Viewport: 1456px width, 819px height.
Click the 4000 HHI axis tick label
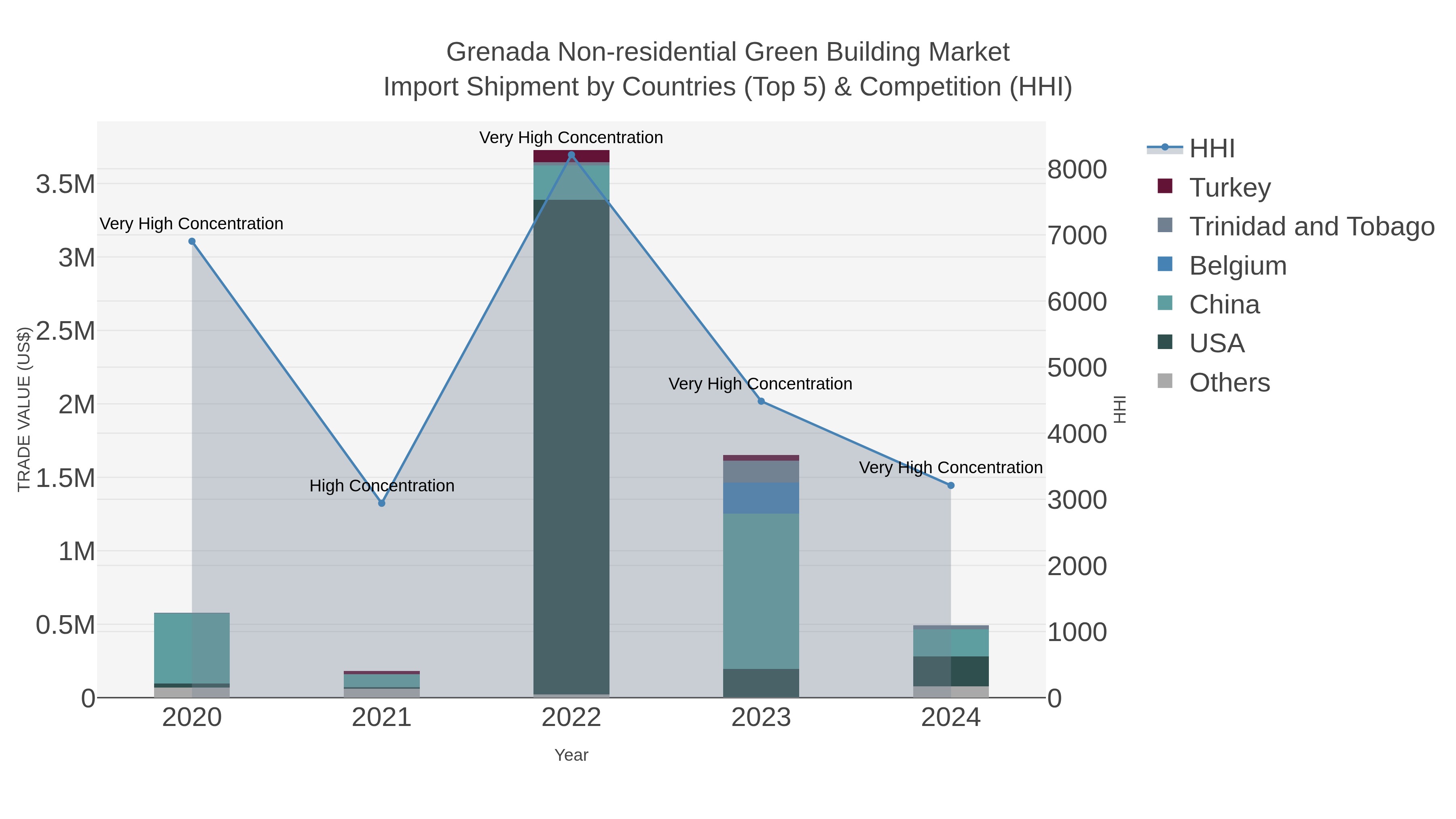[x=1077, y=434]
